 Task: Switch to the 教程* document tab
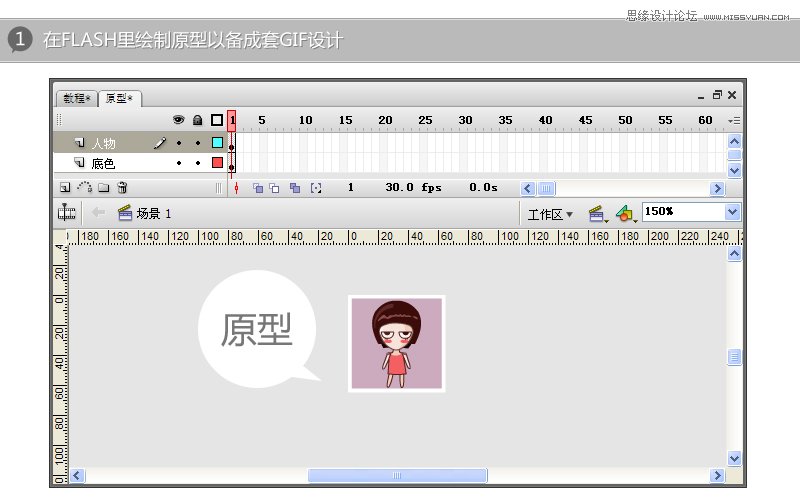pos(77,98)
